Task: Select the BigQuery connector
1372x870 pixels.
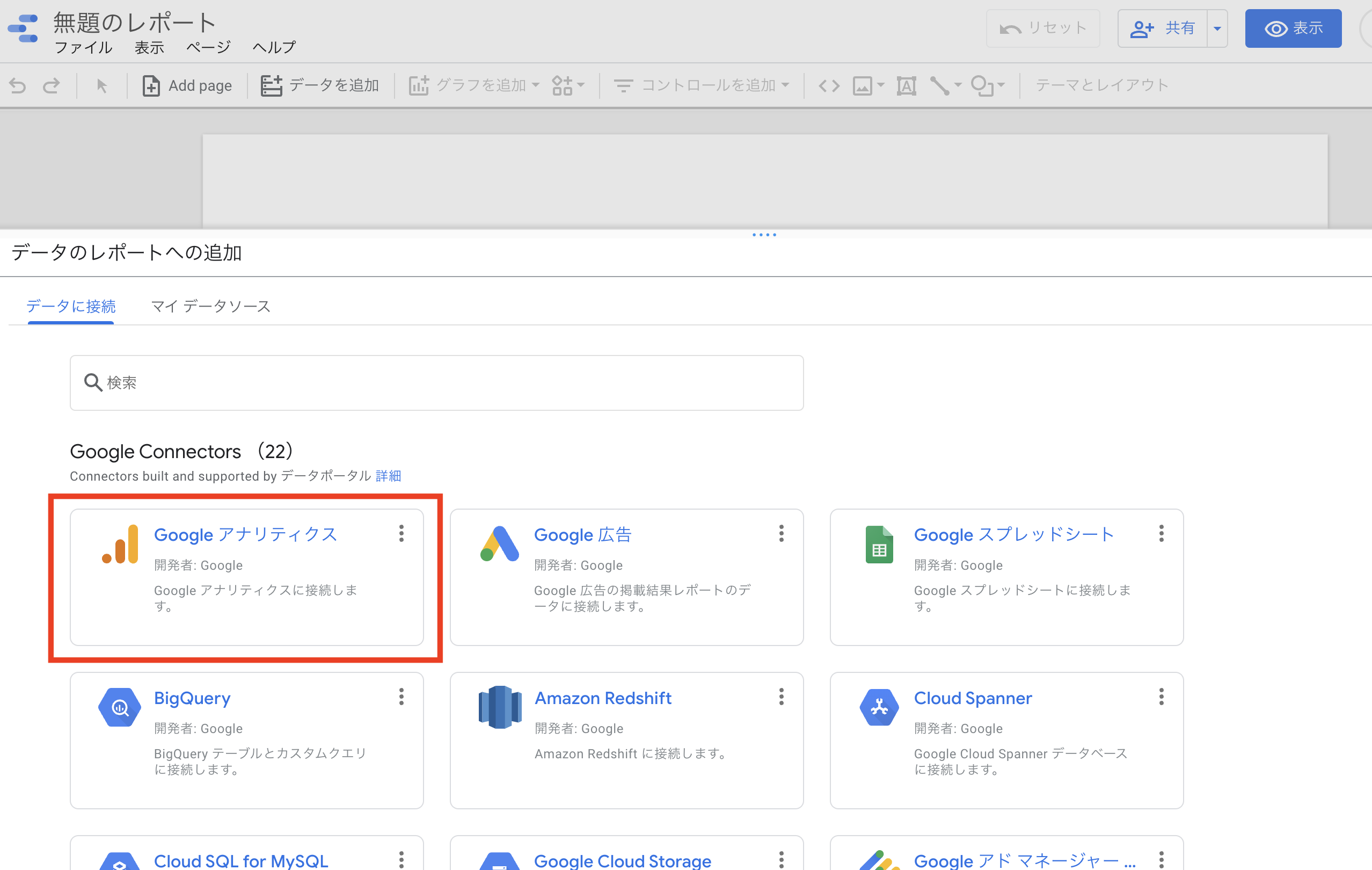Action: pyautogui.click(x=247, y=740)
